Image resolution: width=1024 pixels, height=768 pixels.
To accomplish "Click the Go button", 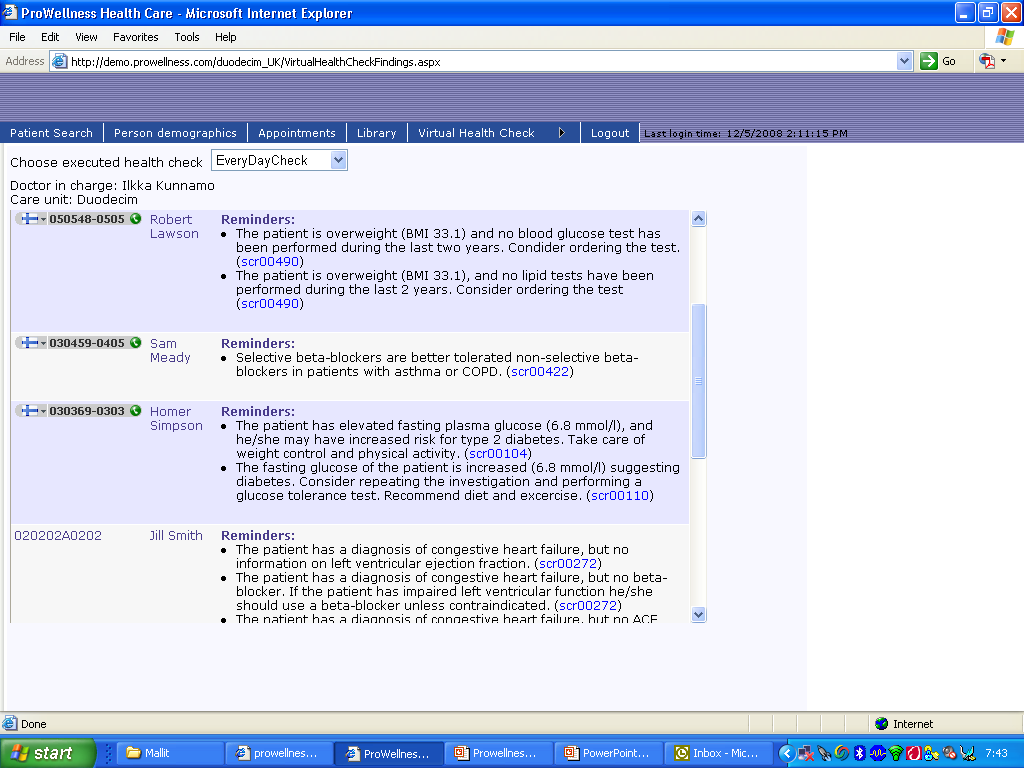I will coord(938,61).
